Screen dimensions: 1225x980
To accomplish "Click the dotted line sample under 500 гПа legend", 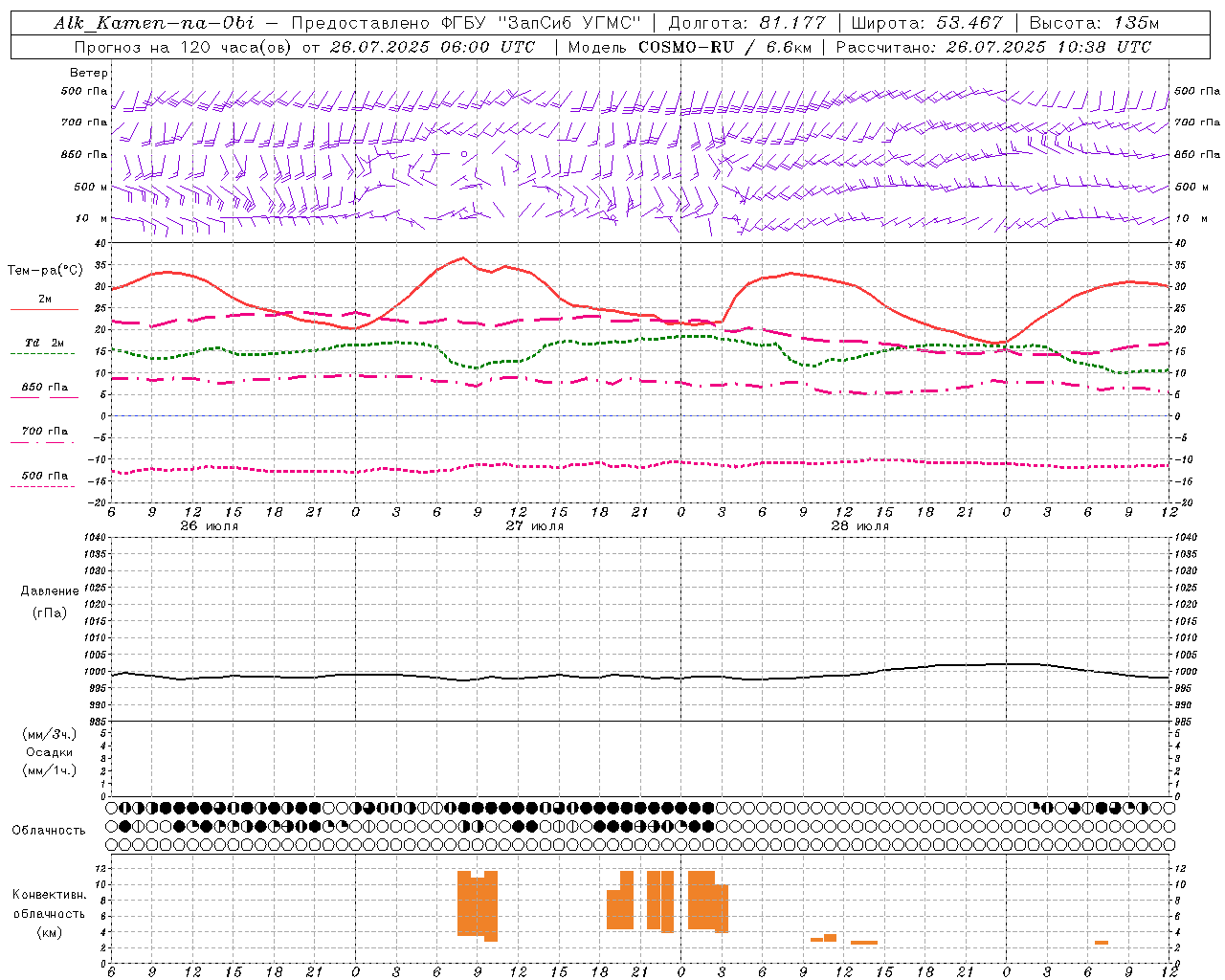I will (x=42, y=486).
